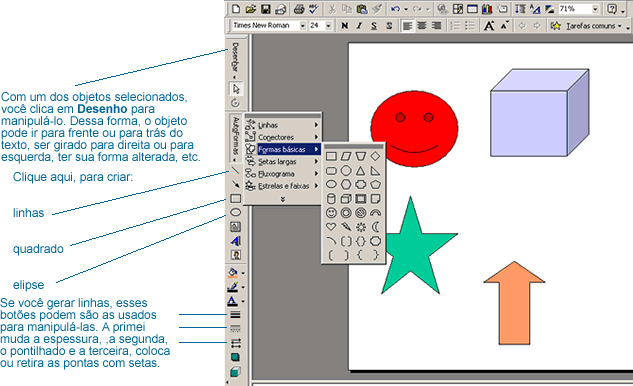633x386 pixels.
Task: Run the spelling check (ABC checkmark)
Action: coord(314,8)
